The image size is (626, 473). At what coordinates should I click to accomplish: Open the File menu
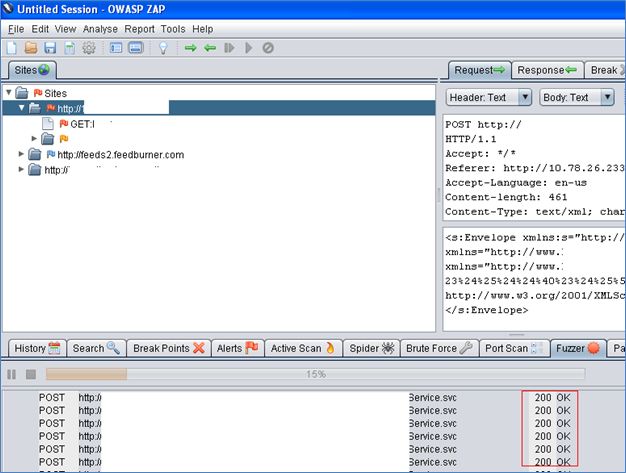click(16, 29)
